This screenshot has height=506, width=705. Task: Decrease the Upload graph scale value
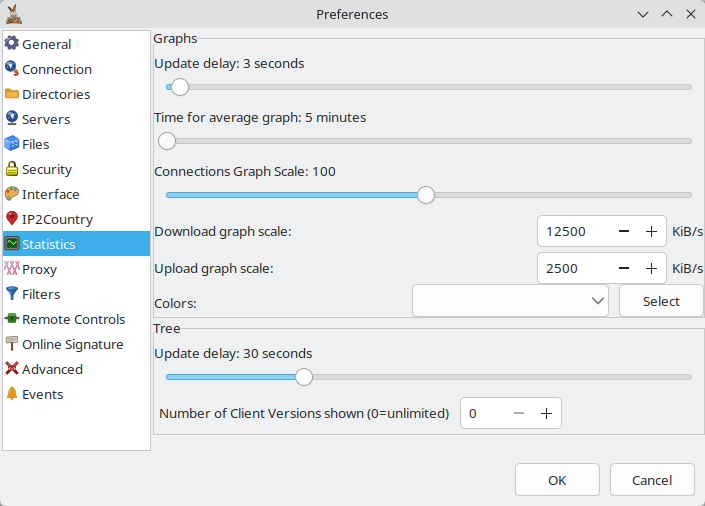(624, 269)
